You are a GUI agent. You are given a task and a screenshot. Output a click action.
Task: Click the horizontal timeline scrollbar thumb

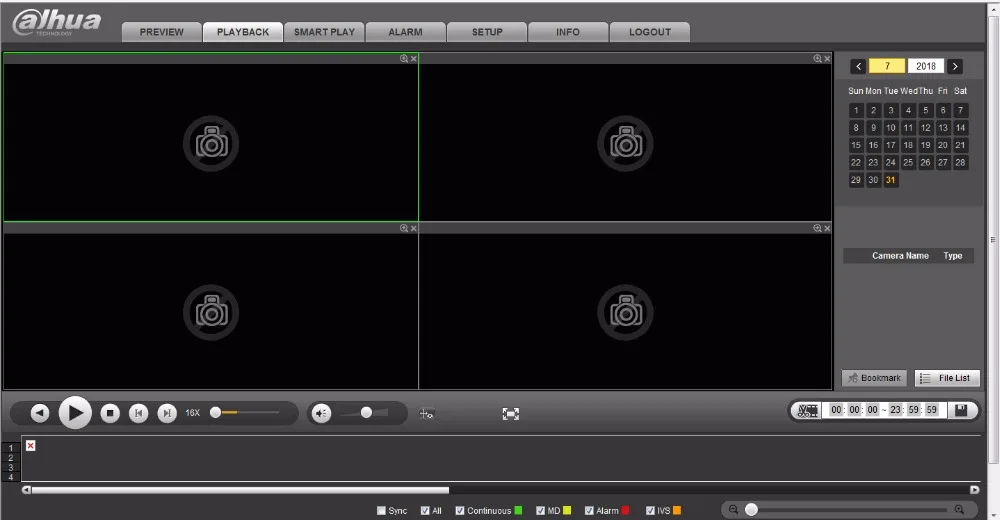tap(240, 490)
